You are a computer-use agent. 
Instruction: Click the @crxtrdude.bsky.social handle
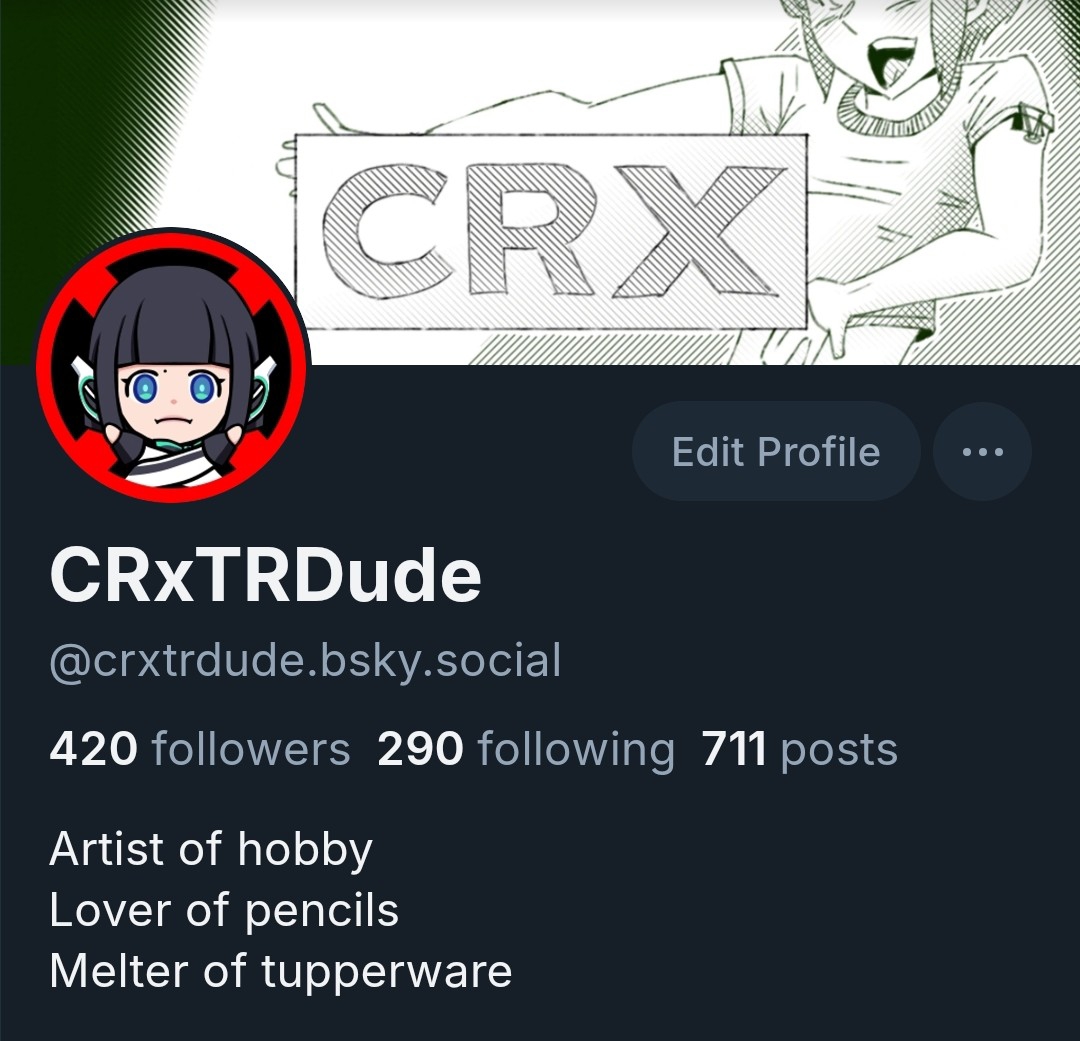coord(305,661)
